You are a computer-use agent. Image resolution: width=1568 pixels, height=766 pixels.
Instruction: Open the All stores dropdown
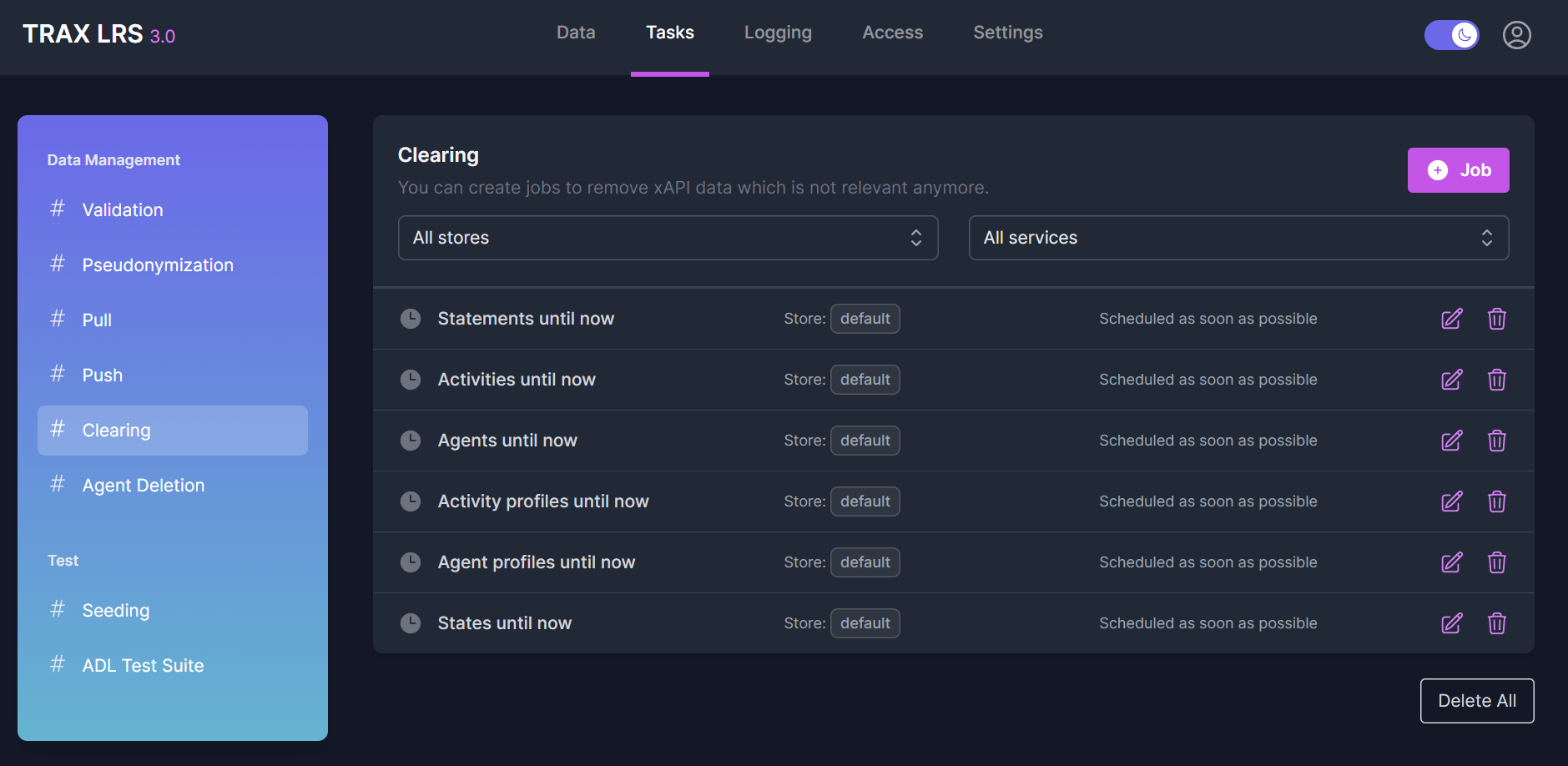tap(668, 238)
